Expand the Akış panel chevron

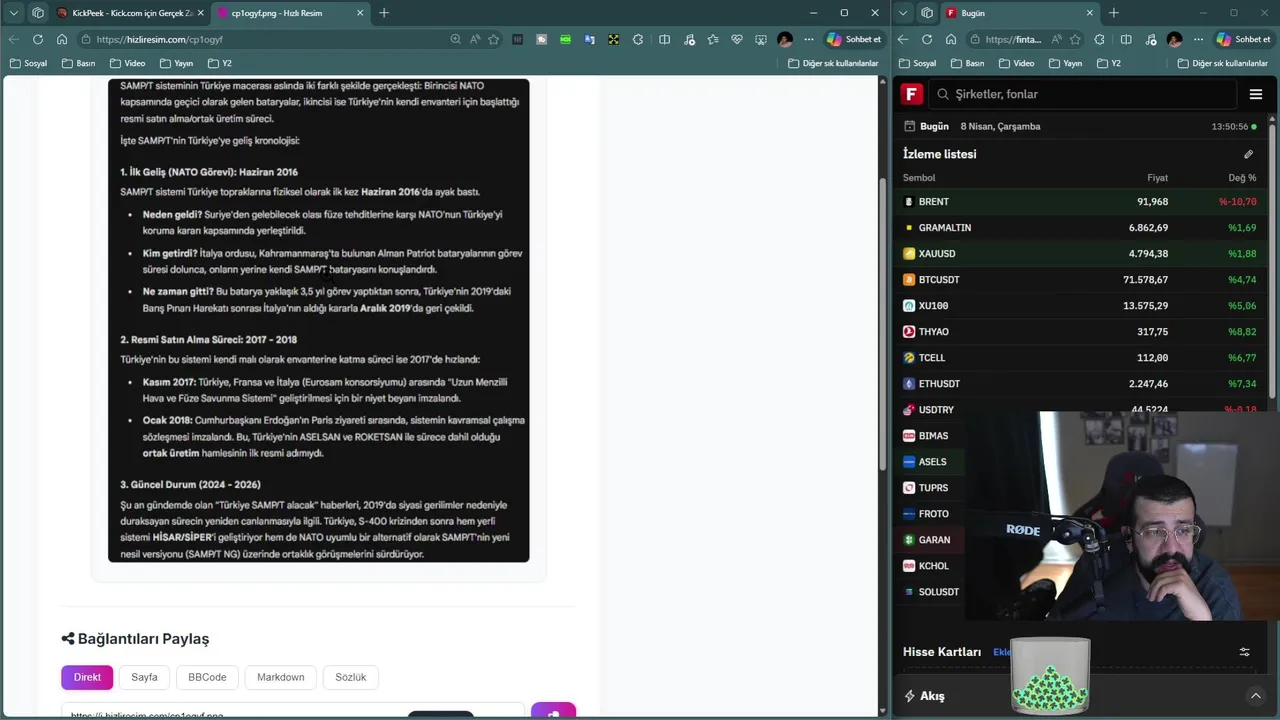[1256, 696]
